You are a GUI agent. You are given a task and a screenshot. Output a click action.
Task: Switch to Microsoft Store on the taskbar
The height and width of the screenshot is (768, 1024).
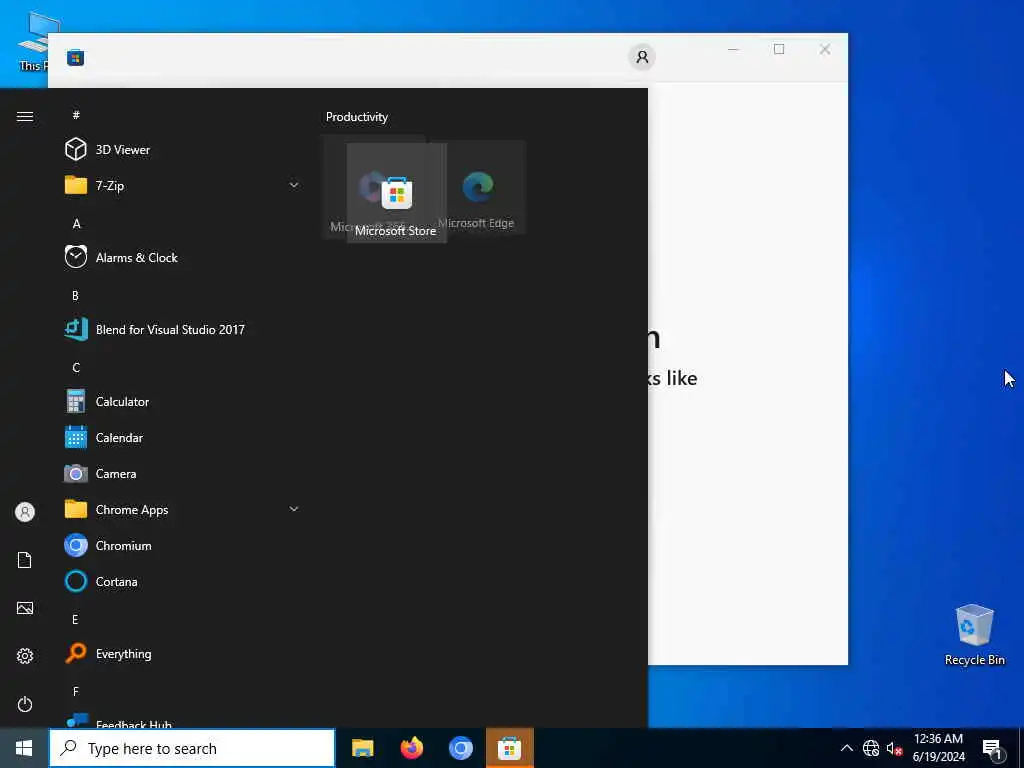click(509, 748)
